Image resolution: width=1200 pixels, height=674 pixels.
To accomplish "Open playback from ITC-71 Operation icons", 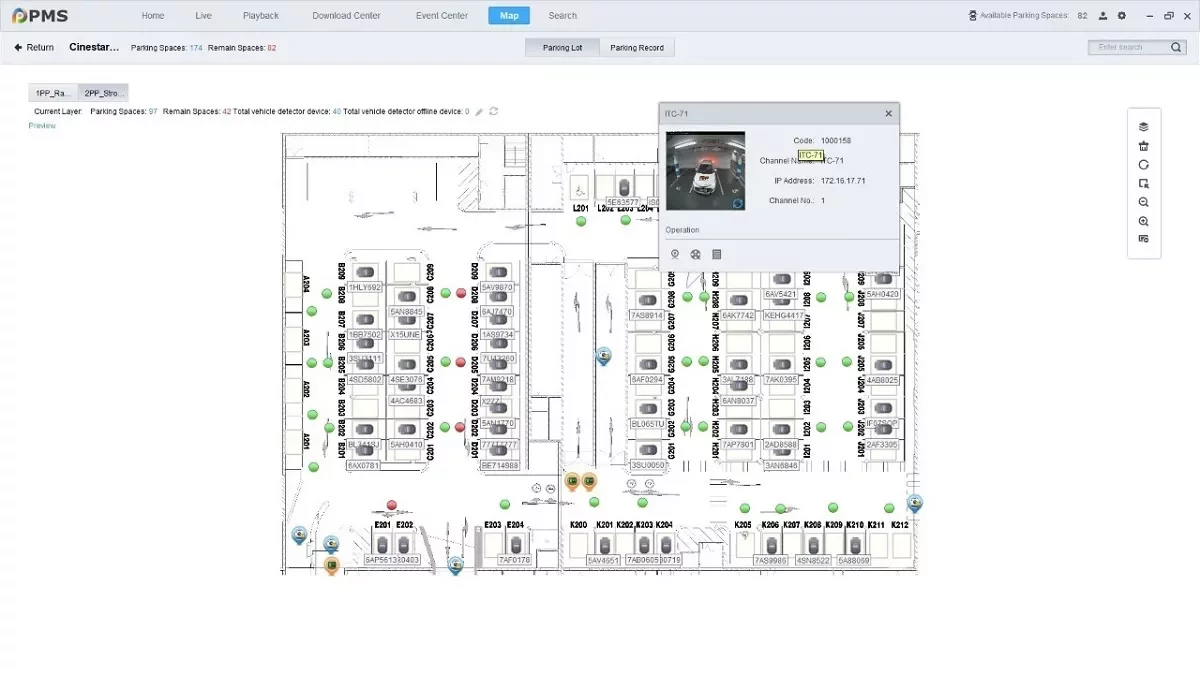I will [x=696, y=255].
